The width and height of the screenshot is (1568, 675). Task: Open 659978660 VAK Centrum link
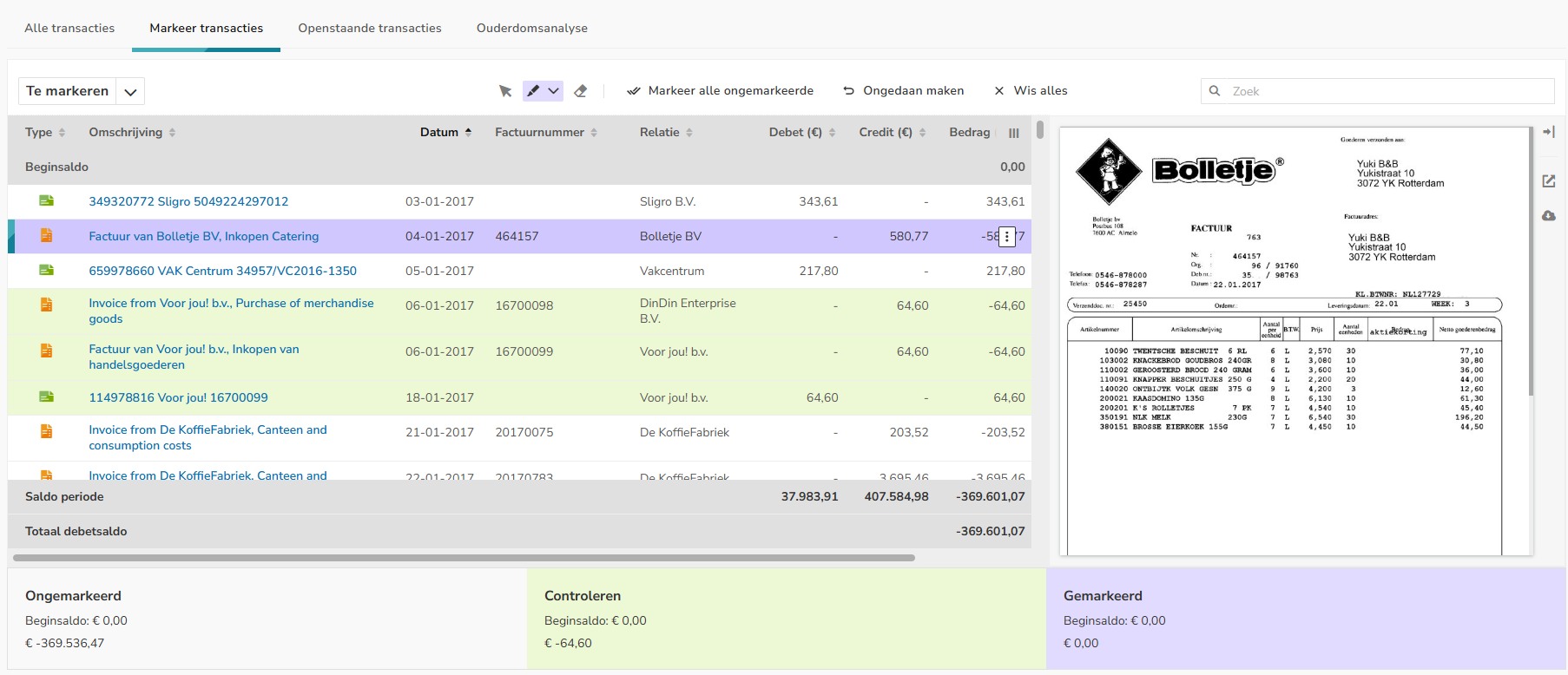click(223, 271)
